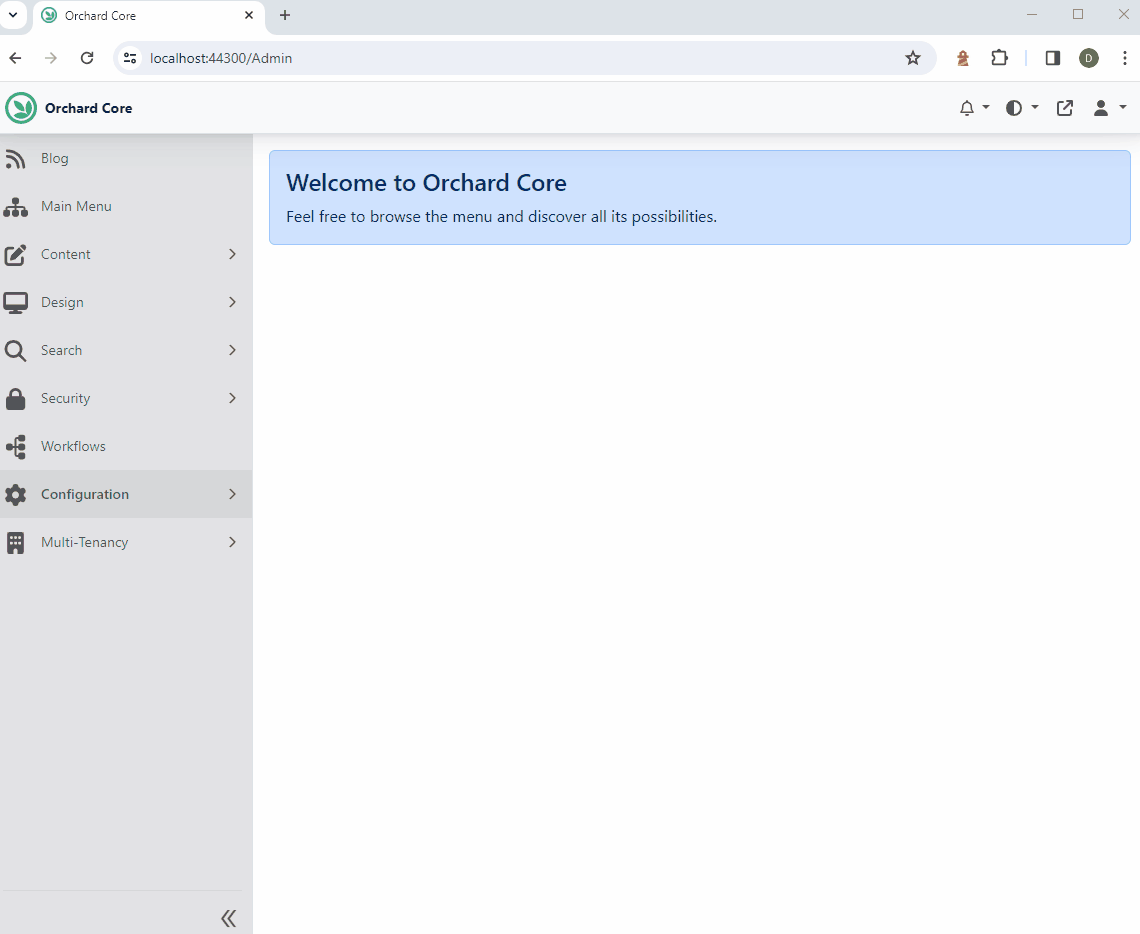
Task: Select the Multi-Tenancy menu label
Action: coord(84,542)
